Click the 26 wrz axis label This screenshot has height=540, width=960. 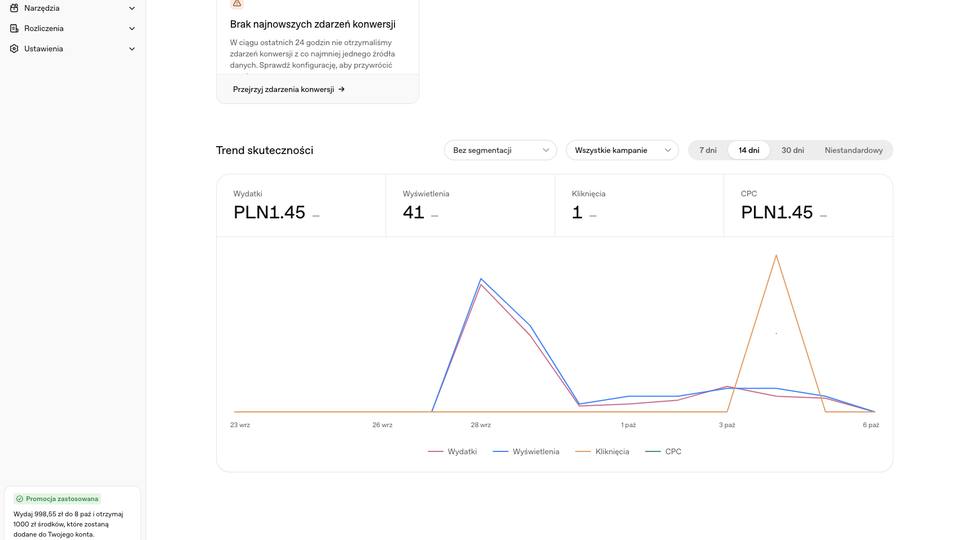pos(382,425)
